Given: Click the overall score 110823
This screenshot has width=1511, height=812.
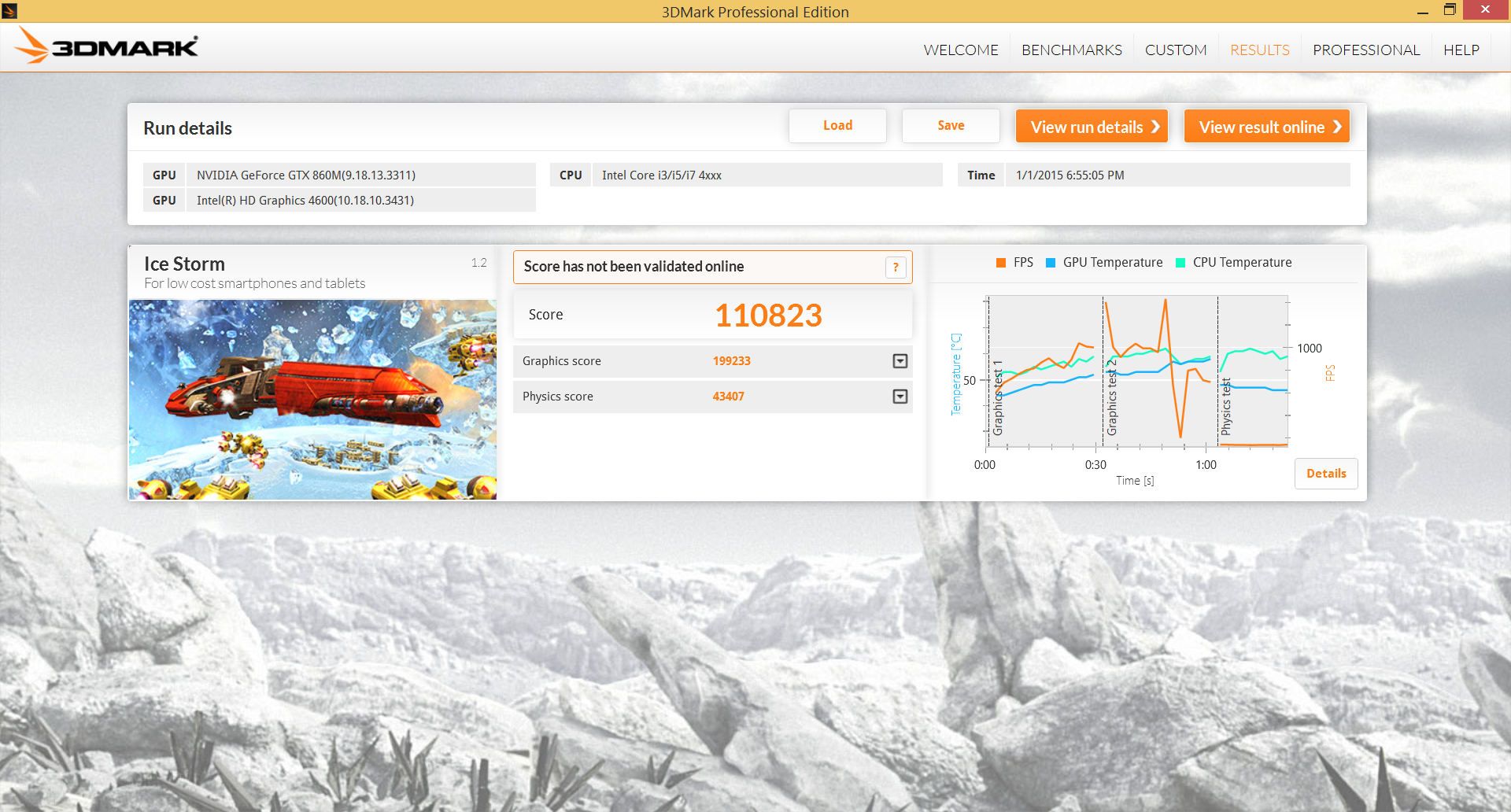Looking at the screenshot, I should pos(768,316).
